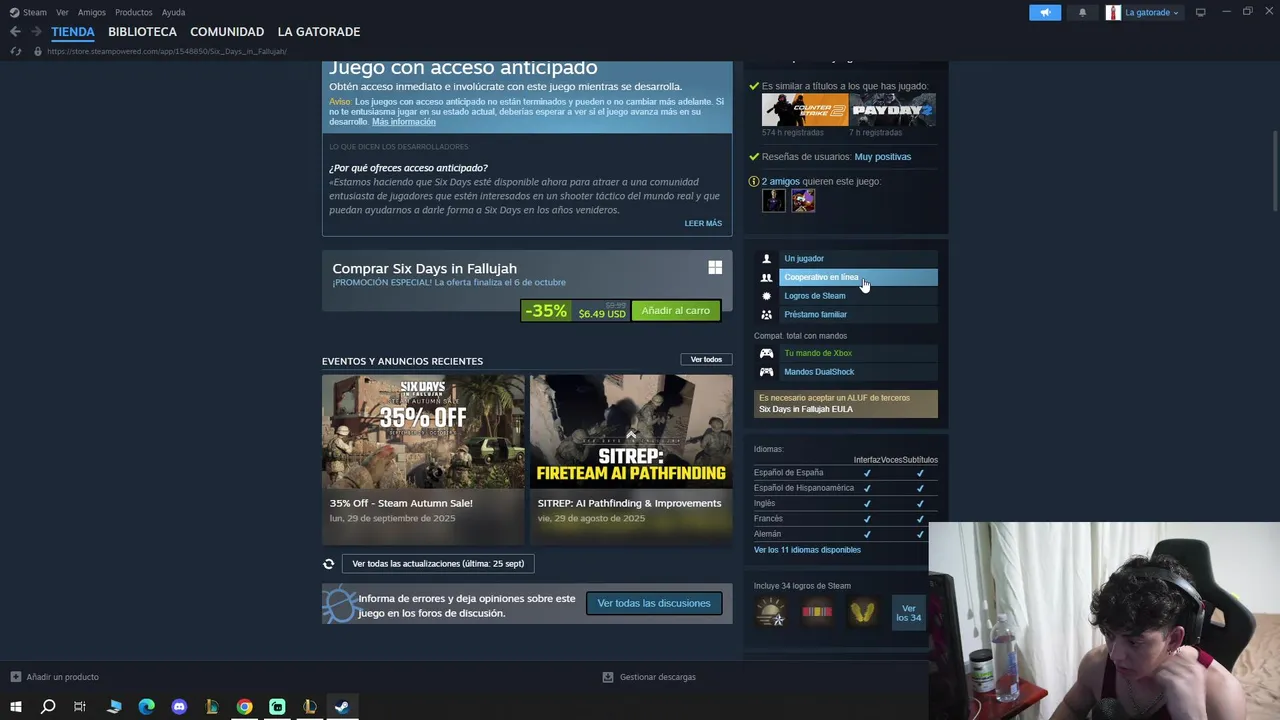Reload the store page
This screenshot has width=1280, height=720.
pos(15,51)
